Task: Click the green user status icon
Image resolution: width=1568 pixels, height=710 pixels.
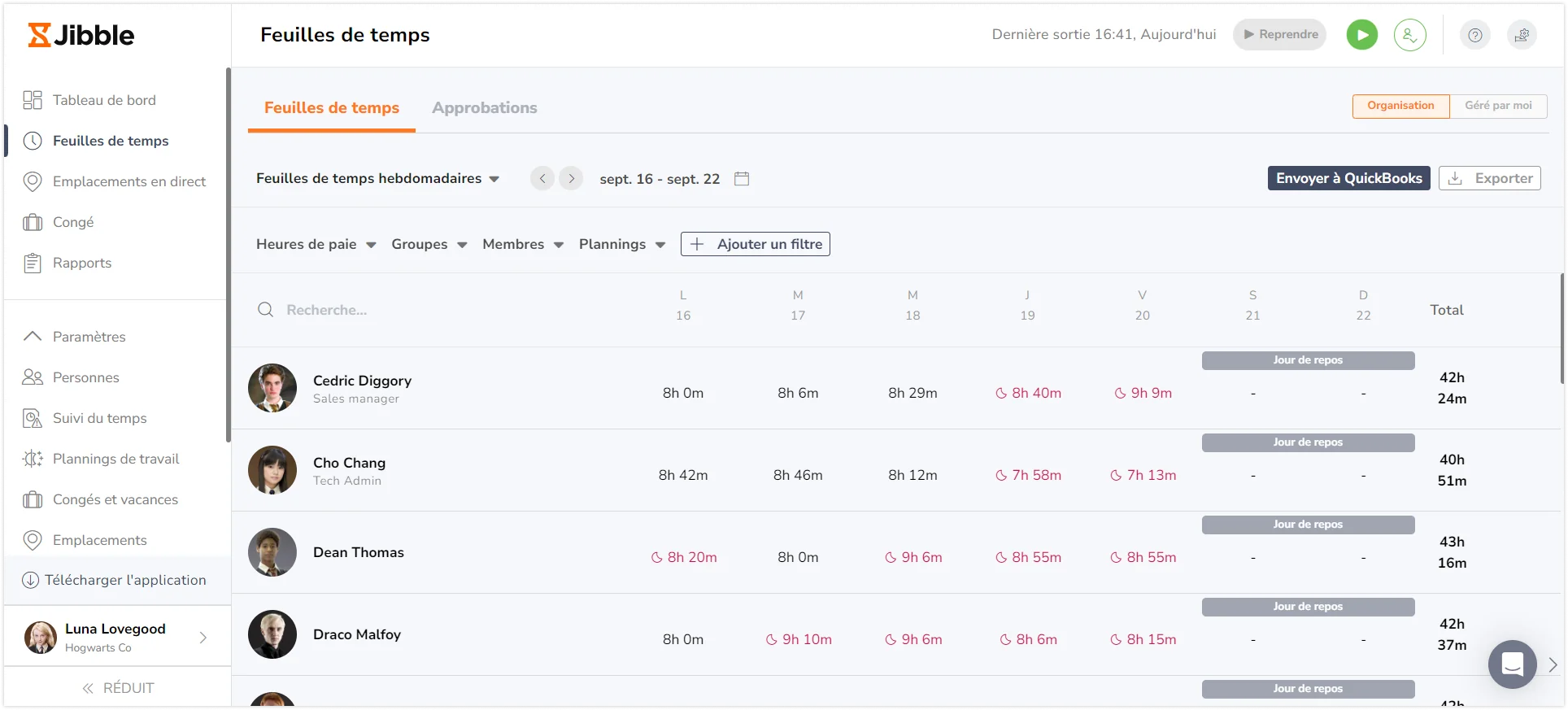Action: point(1409,35)
